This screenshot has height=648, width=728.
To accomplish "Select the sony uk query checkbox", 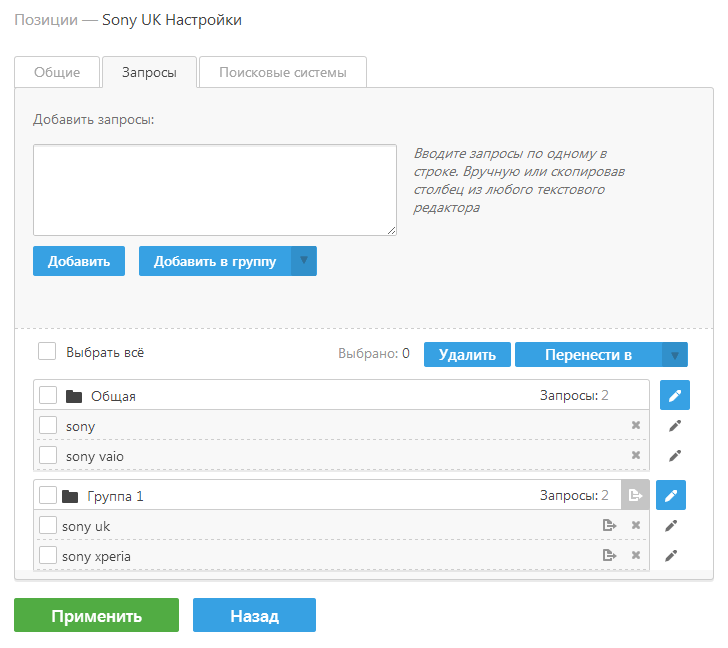I will (x=48, y=525).
